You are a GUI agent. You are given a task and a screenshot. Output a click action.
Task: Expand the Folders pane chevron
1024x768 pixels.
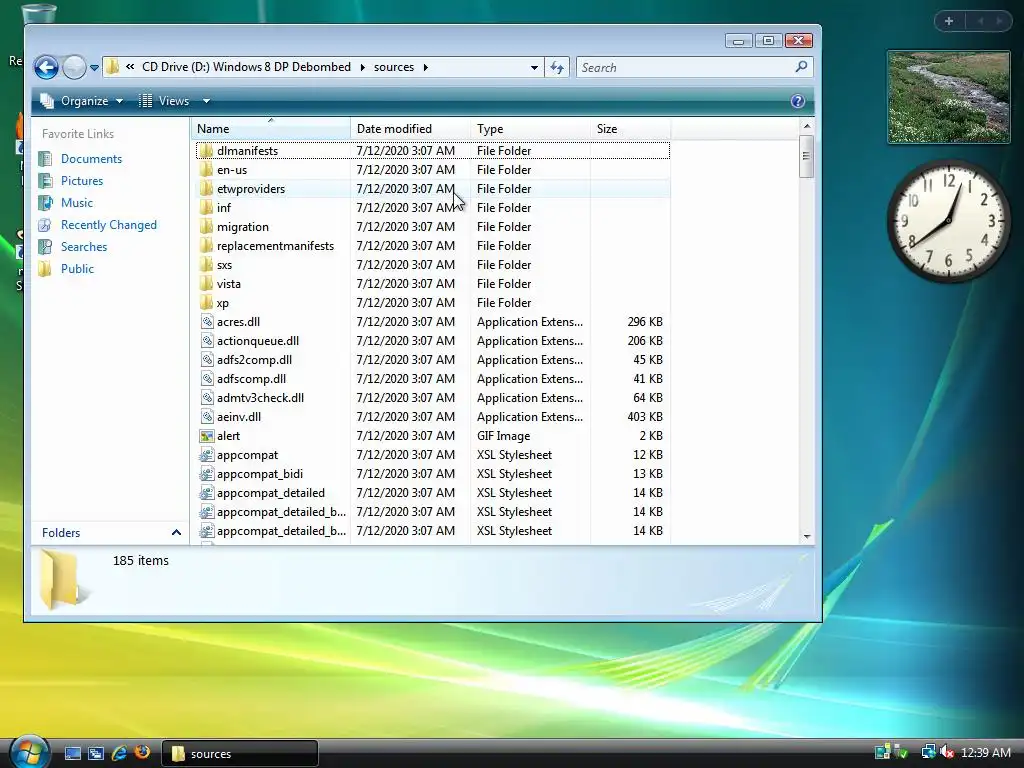[x=176, y=532]
